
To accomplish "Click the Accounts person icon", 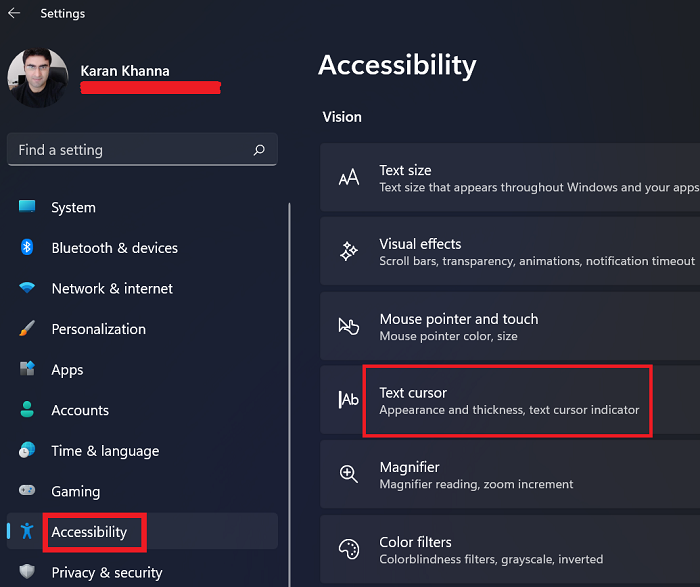I will pos(27,410).
